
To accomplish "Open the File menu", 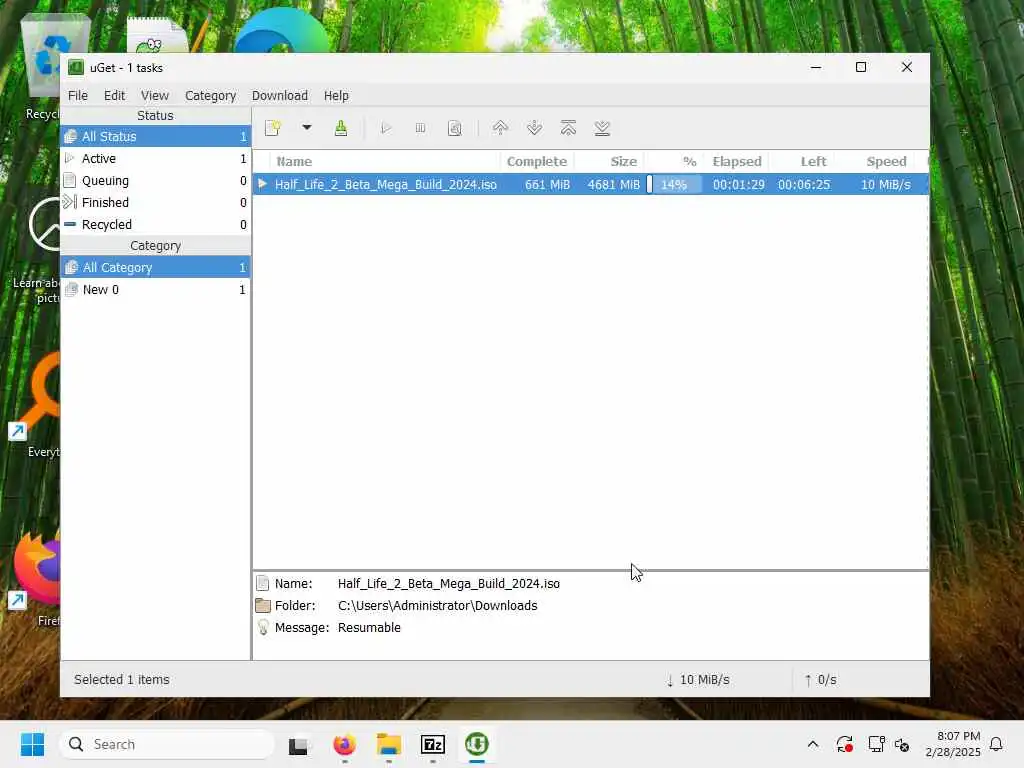I will (78, 95).
